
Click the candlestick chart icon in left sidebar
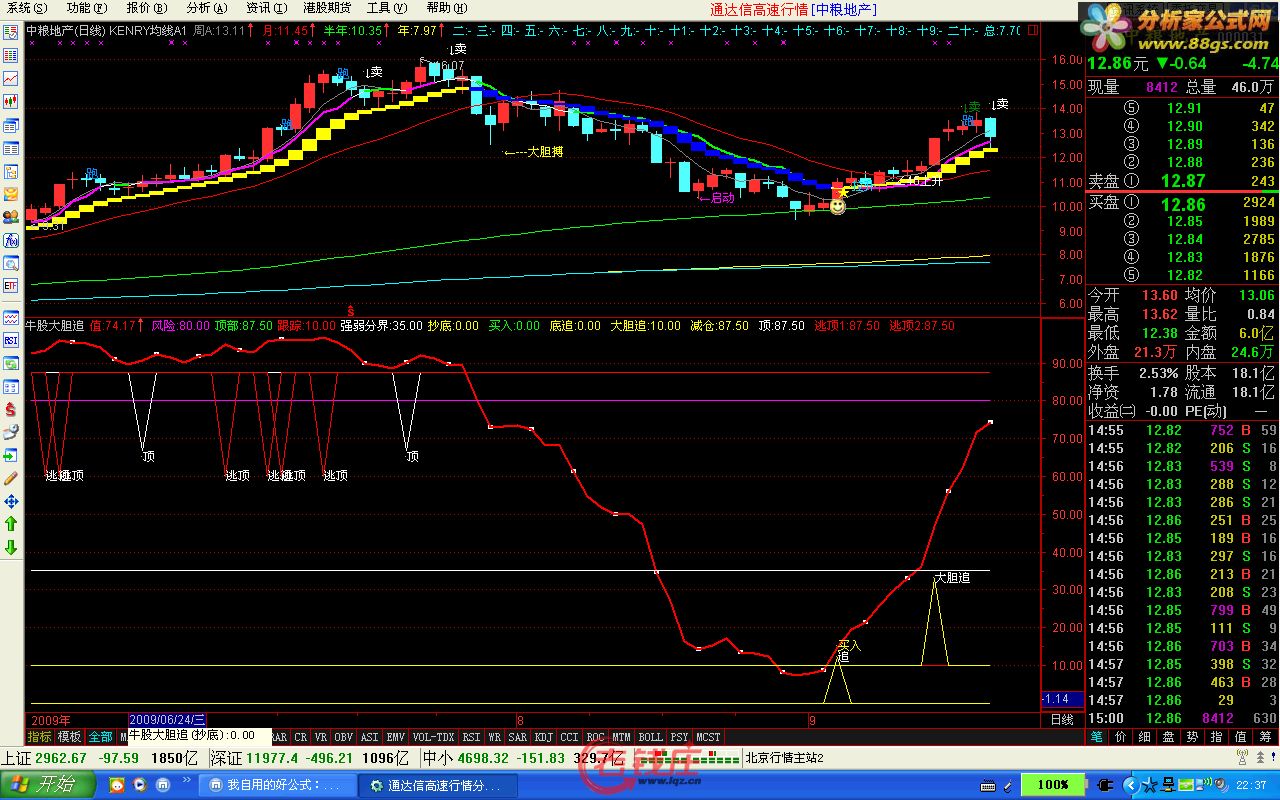coord(11,101)
